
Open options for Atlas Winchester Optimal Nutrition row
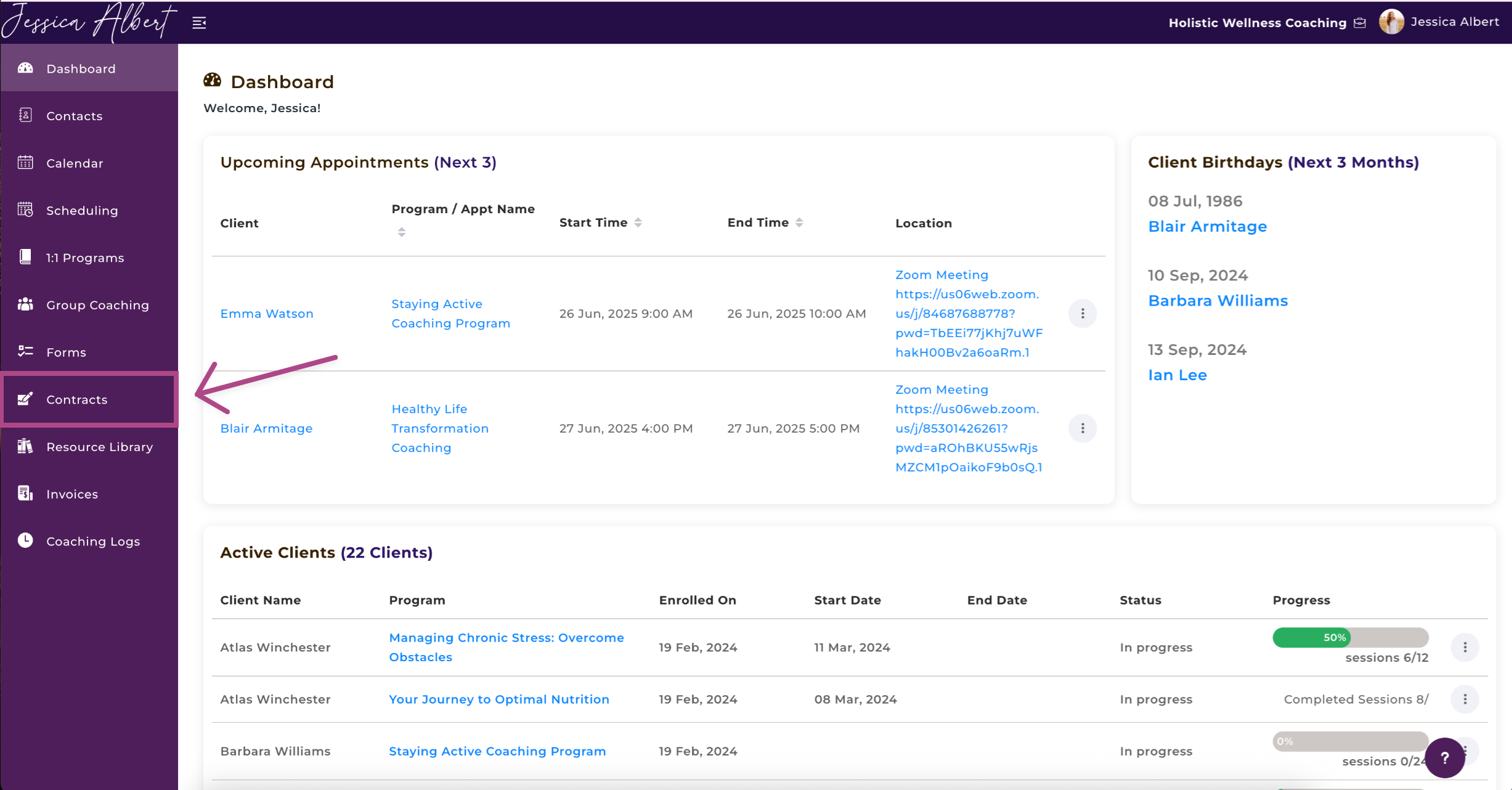point(1465,699)
